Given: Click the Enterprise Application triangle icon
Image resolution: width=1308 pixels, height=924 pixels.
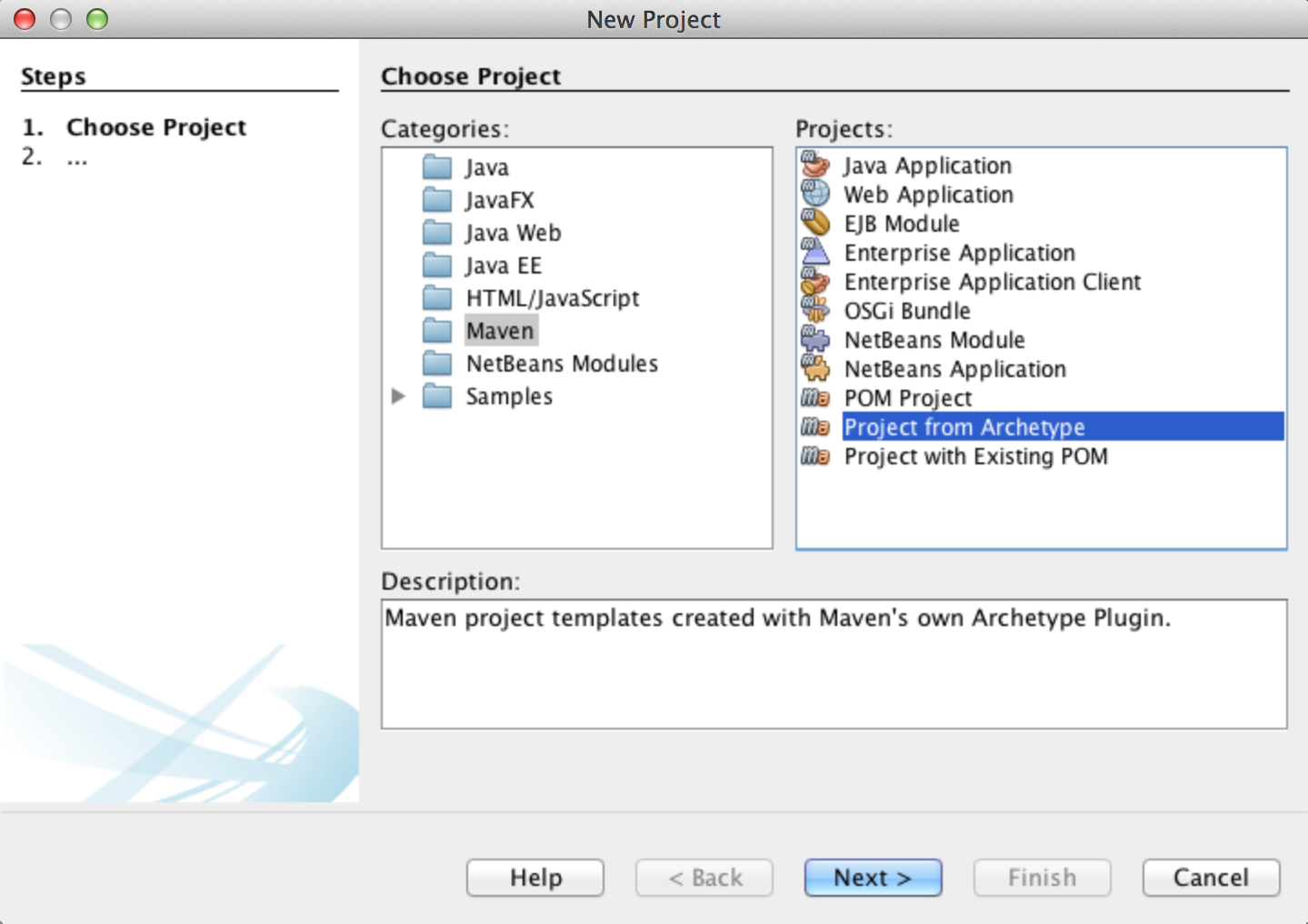Looking at the screenshot, I should tap(815, 253).
